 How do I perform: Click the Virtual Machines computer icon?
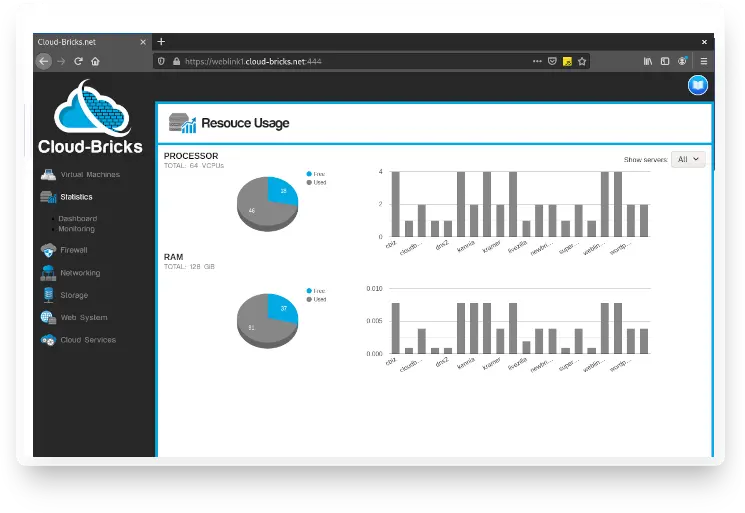click(x=48, y=174)
